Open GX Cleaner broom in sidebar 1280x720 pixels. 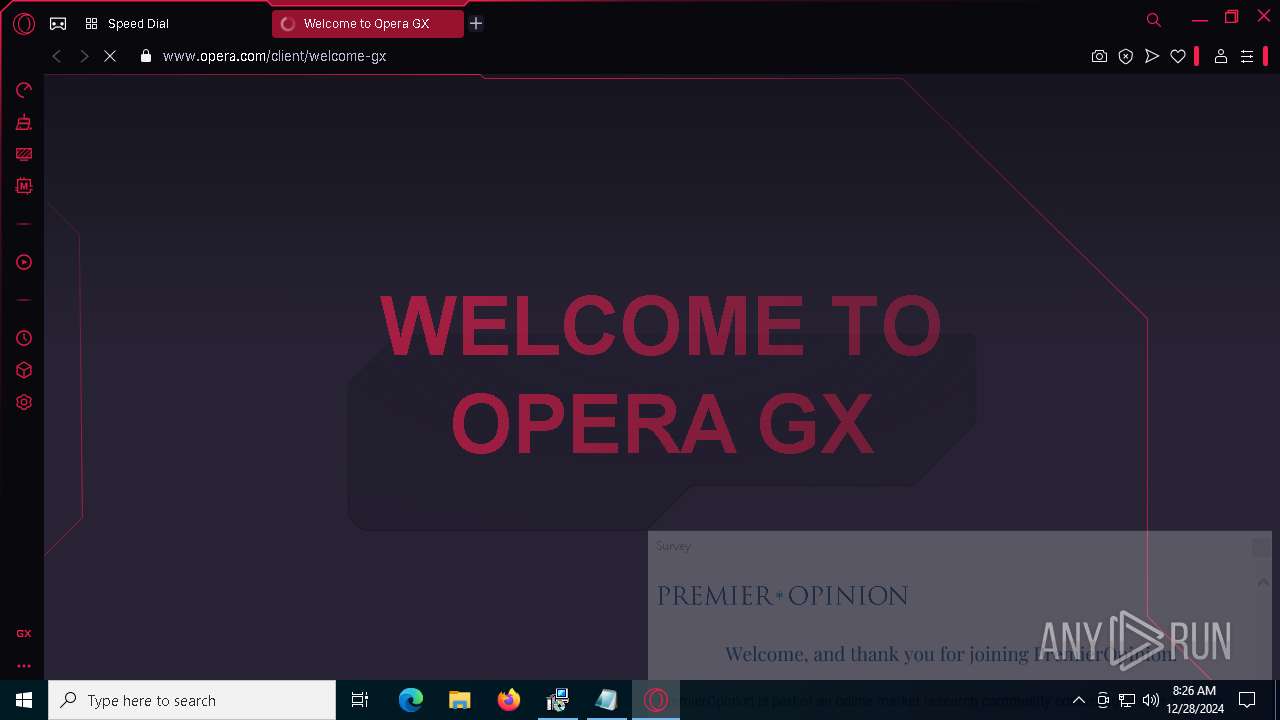pos(24,122)
